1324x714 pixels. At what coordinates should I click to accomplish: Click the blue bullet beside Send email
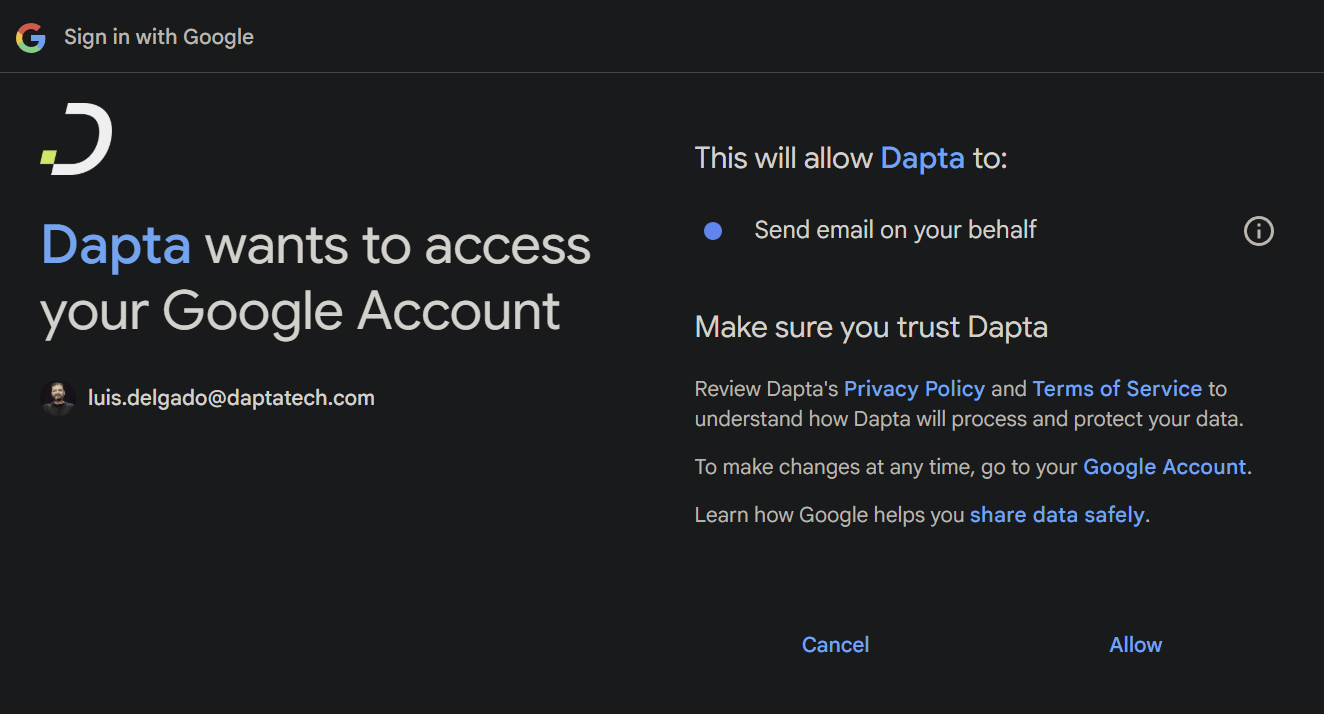pos(713,231)
